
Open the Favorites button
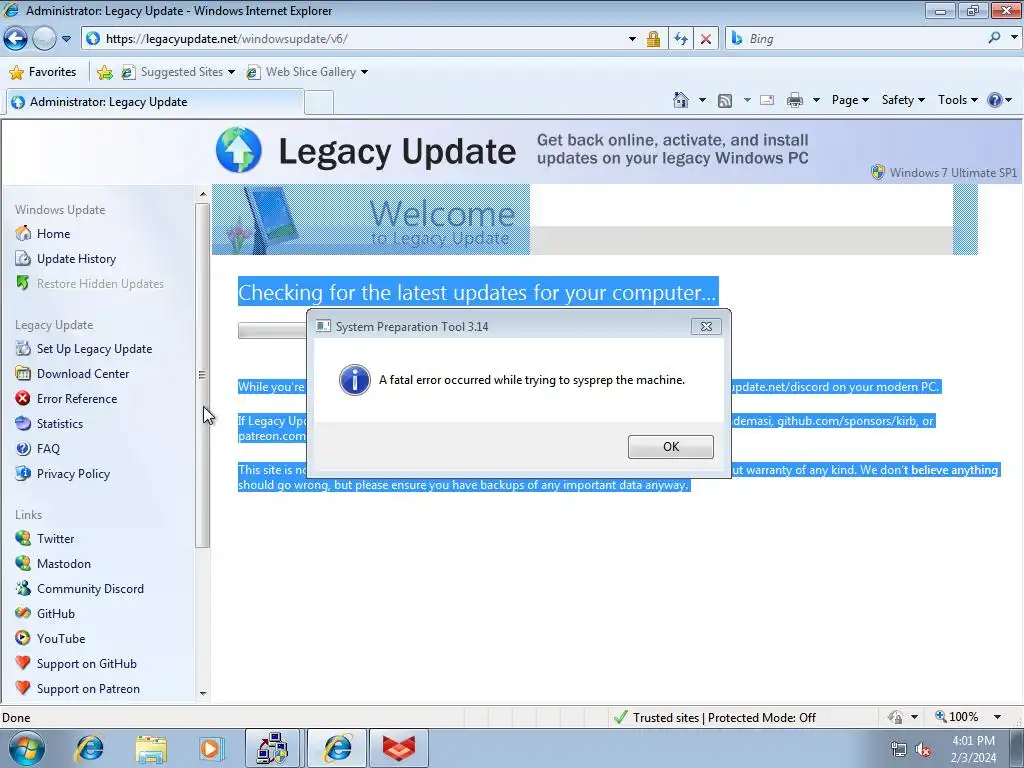(43, 72)
